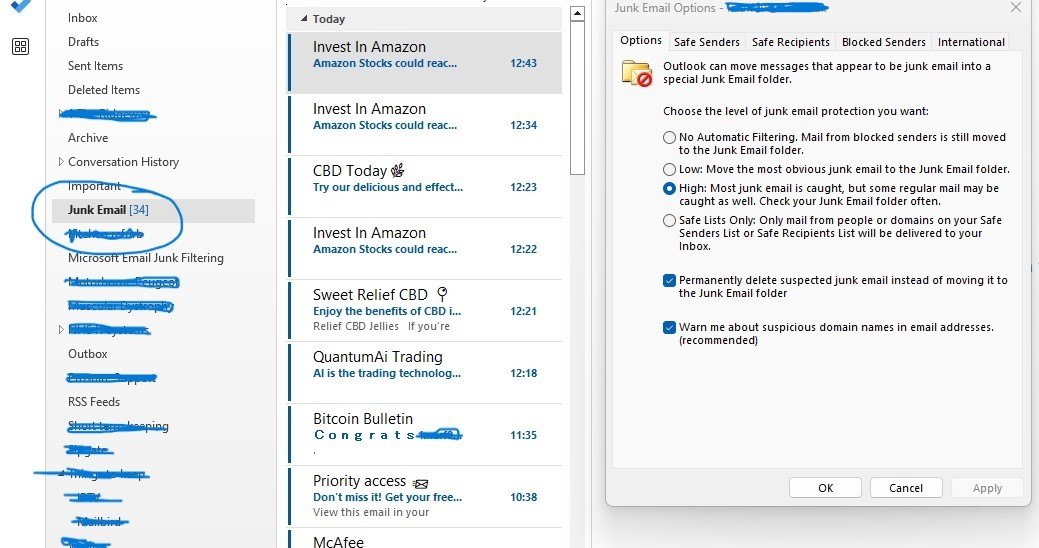This screenshot has height=548, width=1039.
Task: Open the QuantumAi Trading email
Action: pos(425,372)
